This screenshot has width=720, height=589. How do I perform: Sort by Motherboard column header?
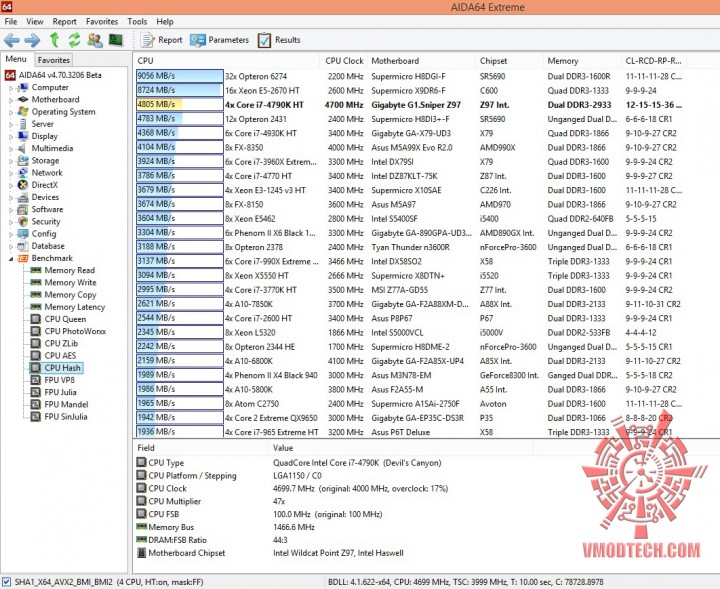click(421, 61)
